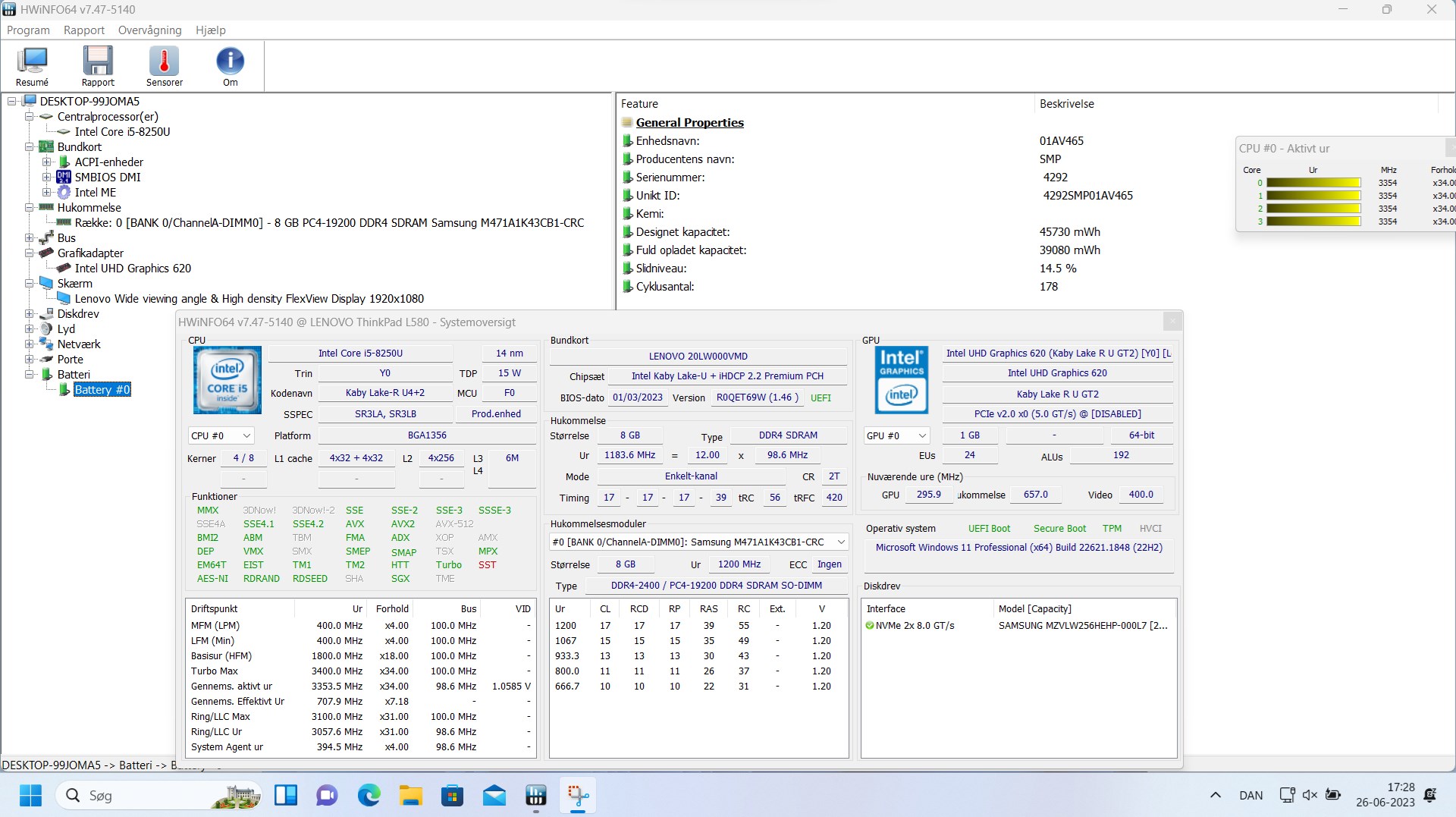Open the Program menu

(x=28, y=30)
